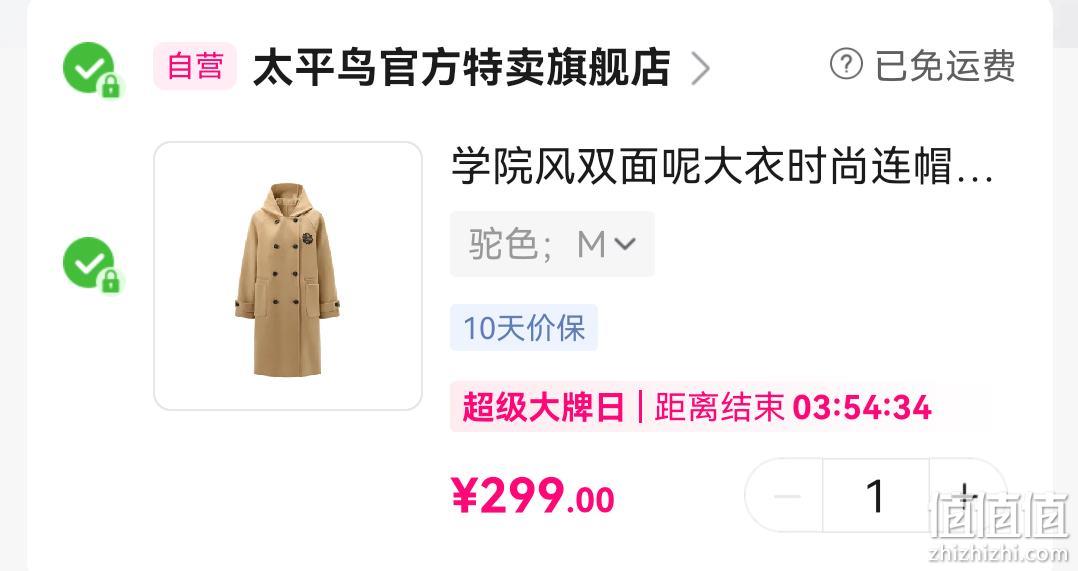Screen dimensions: 1078x571
Task: Decrease quantity with the minus button
Action: click(787, 495)
